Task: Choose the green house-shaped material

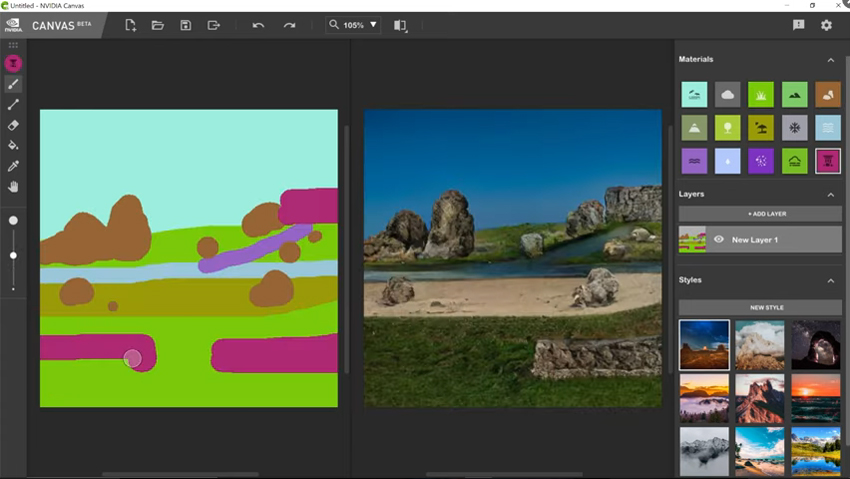Action: click(x=795, y=161)
